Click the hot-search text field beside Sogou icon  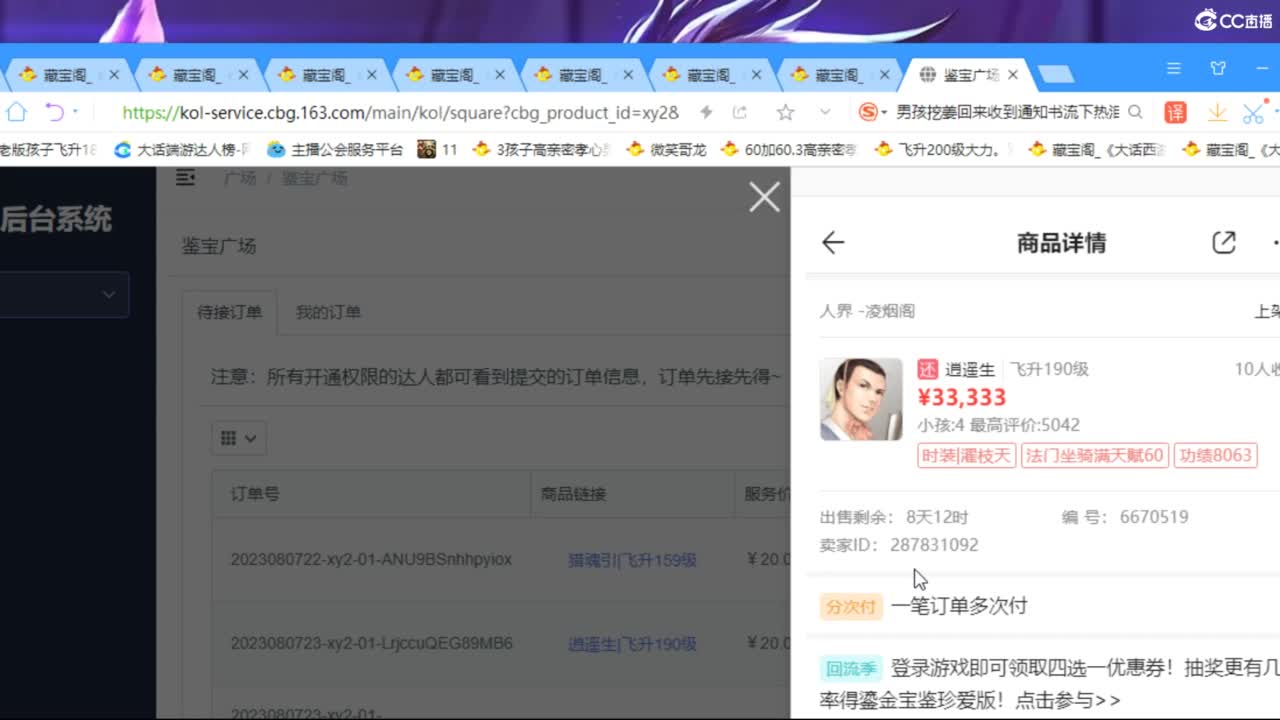(1008, 112)
